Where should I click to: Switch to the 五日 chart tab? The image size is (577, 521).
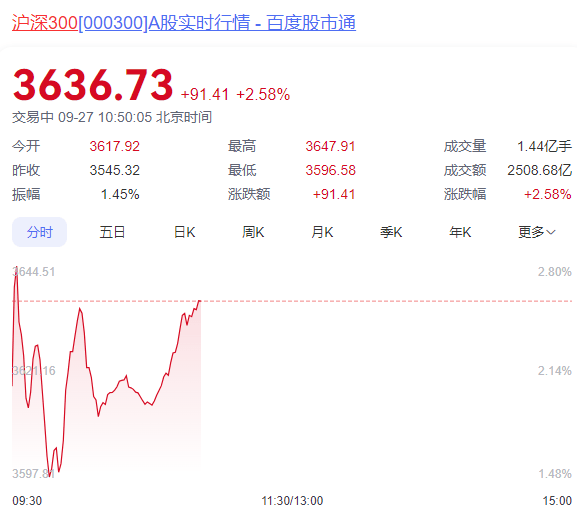112,232
